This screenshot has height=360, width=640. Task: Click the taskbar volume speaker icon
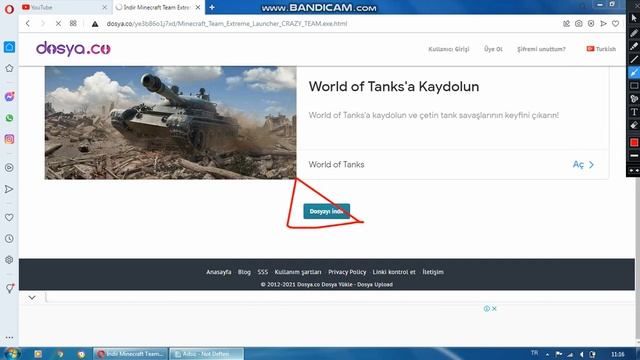click(582, 354)
